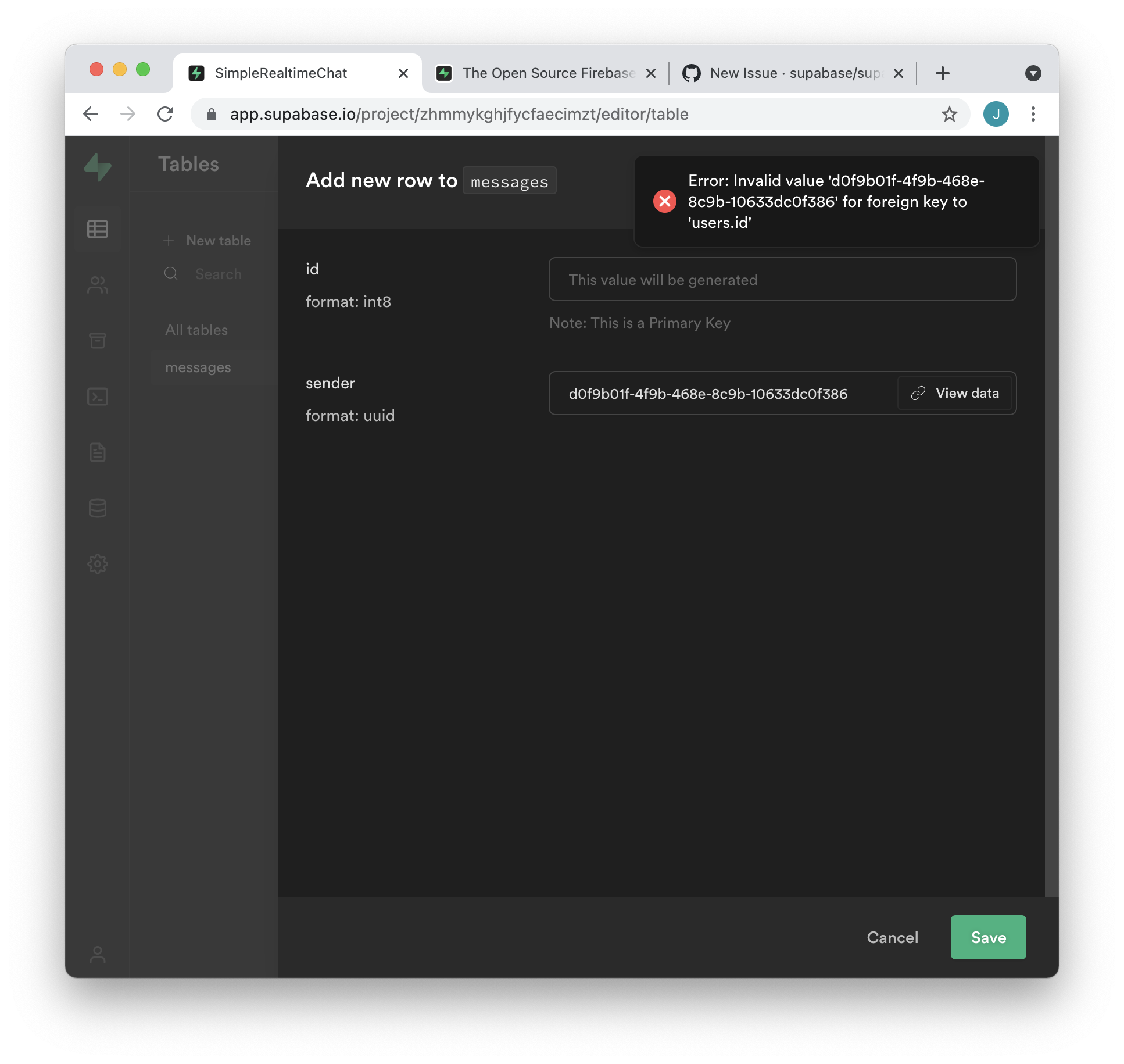Open the Database sidebar icon
Viewport: 1124px width, 1064px height.
(x=98, y=508)
